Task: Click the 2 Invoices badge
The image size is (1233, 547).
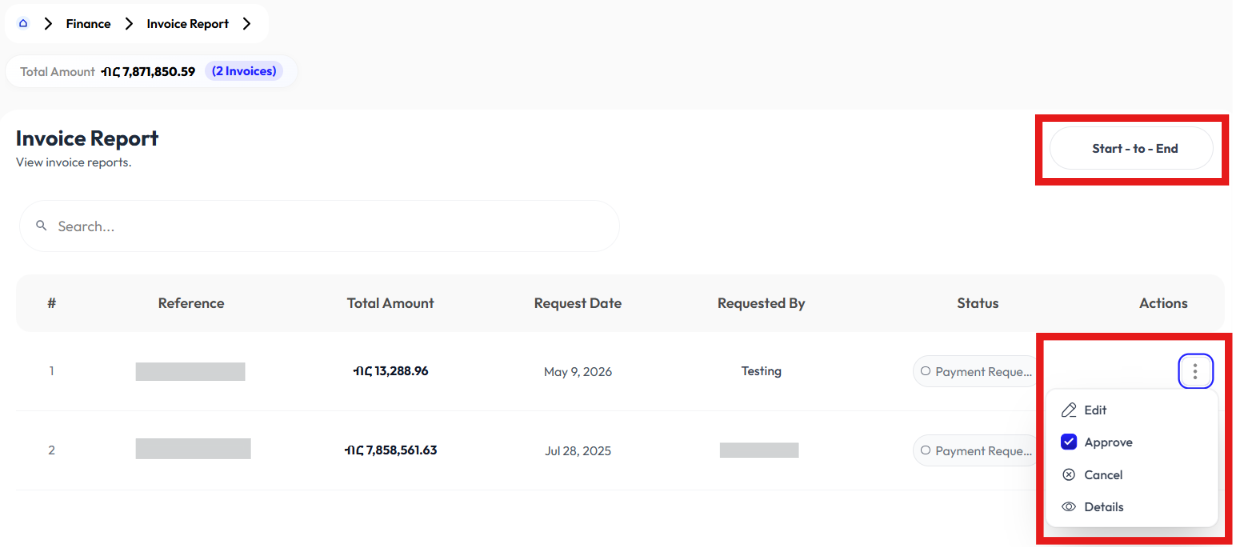Action: coord(244,71)
